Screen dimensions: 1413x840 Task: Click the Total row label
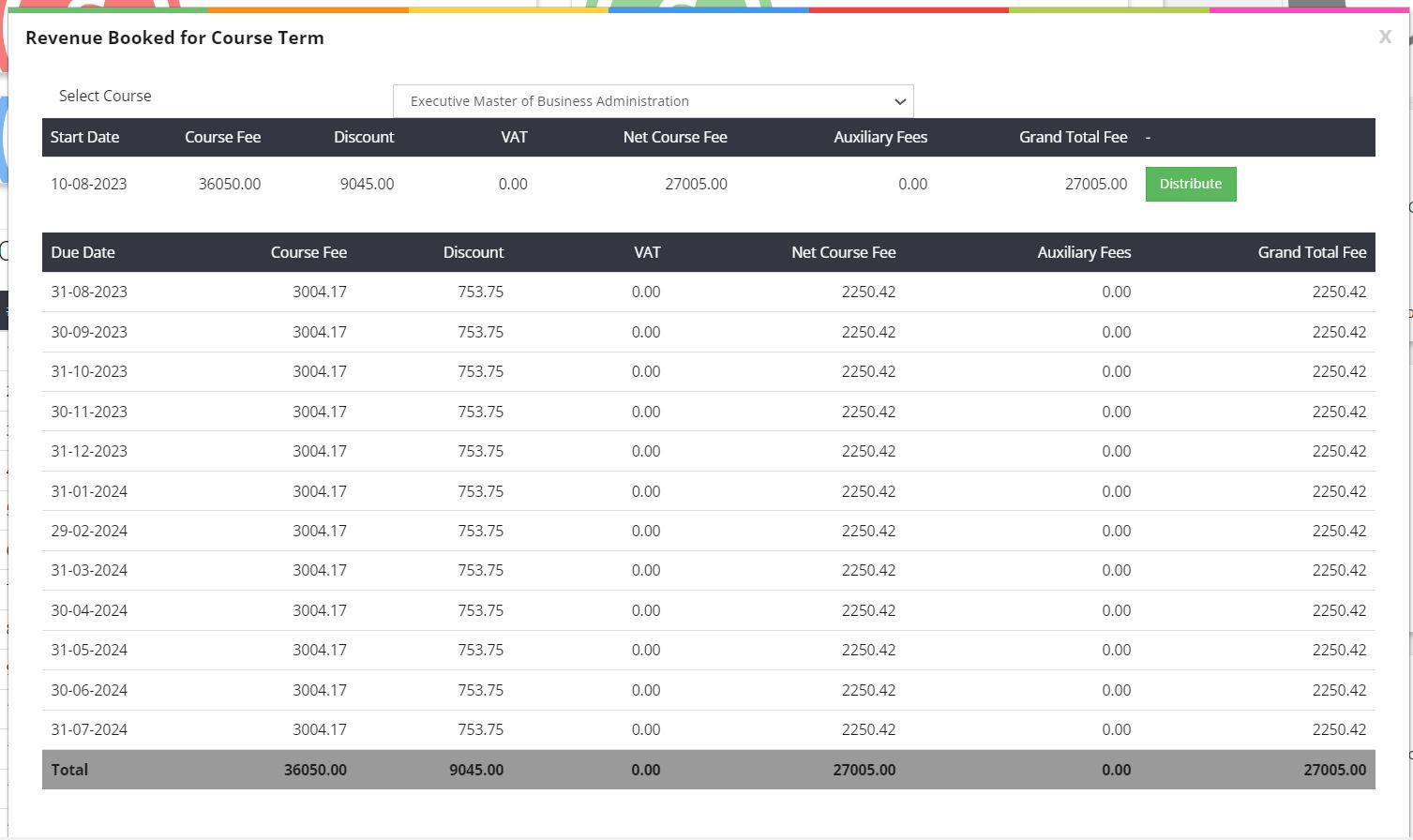click(69, 770)
